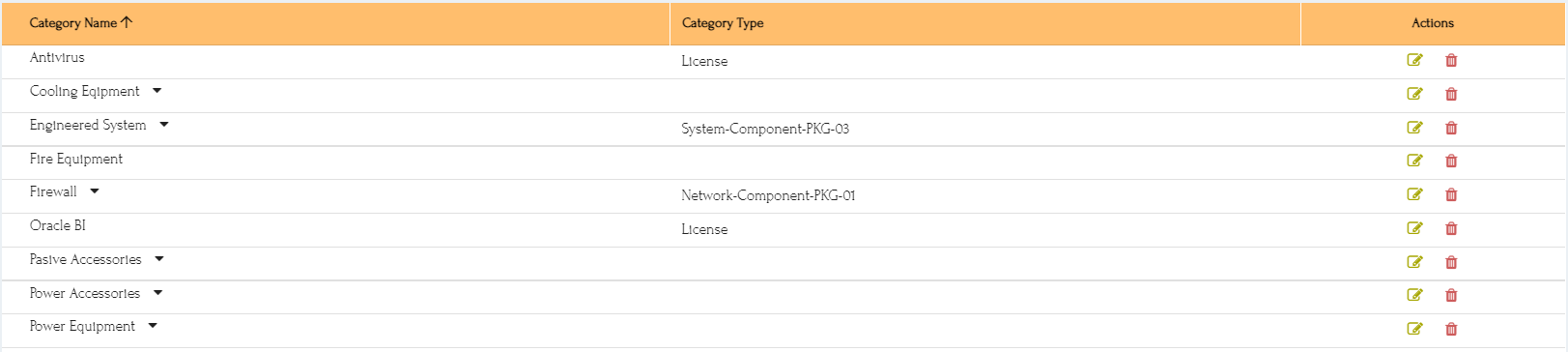Image resolution: width=1568 pixels, height=352 pixels.
Task: Delete the Engineered System category
Action: coord(1451,128)
